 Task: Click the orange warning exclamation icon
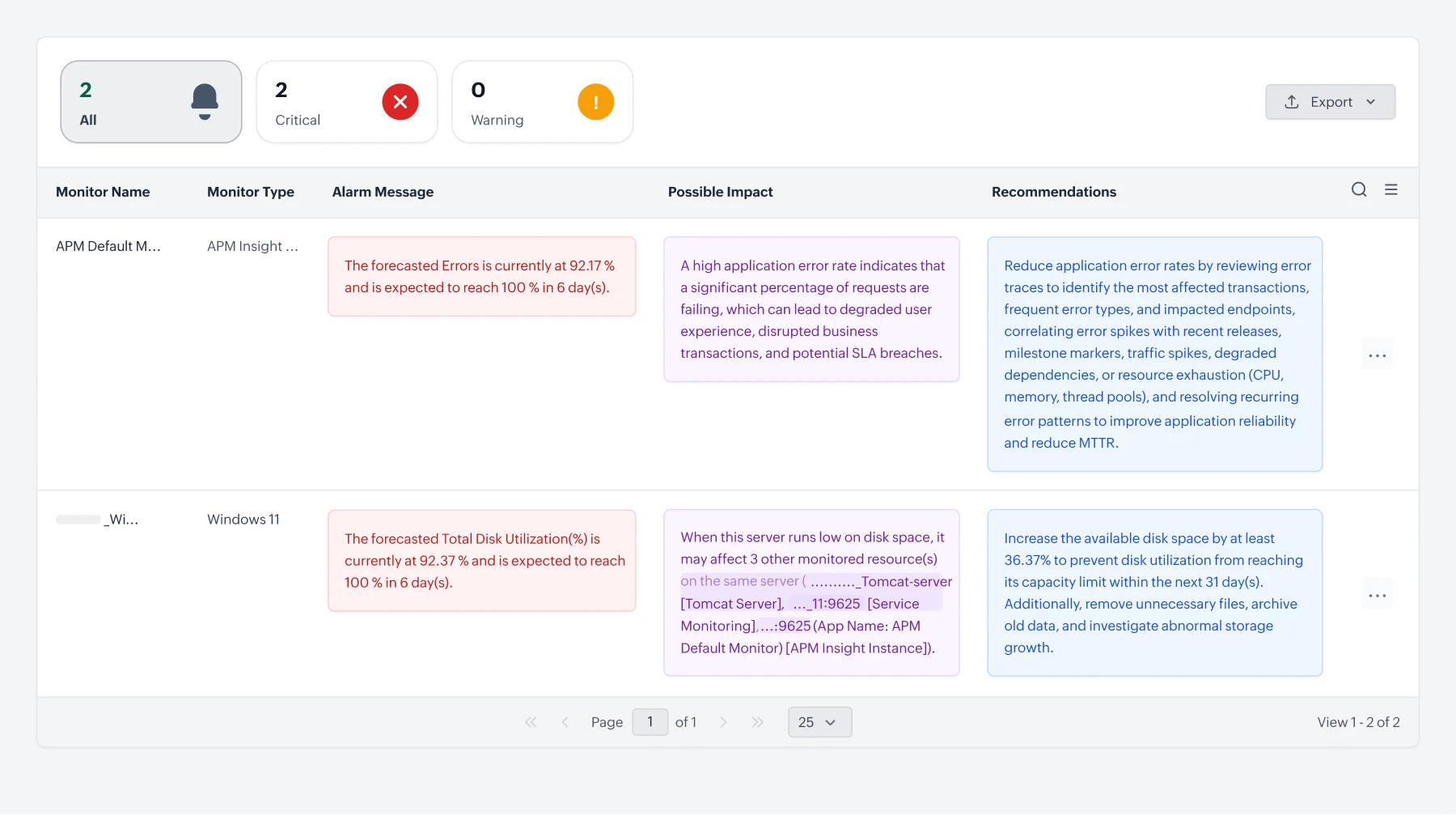(596, 102)
